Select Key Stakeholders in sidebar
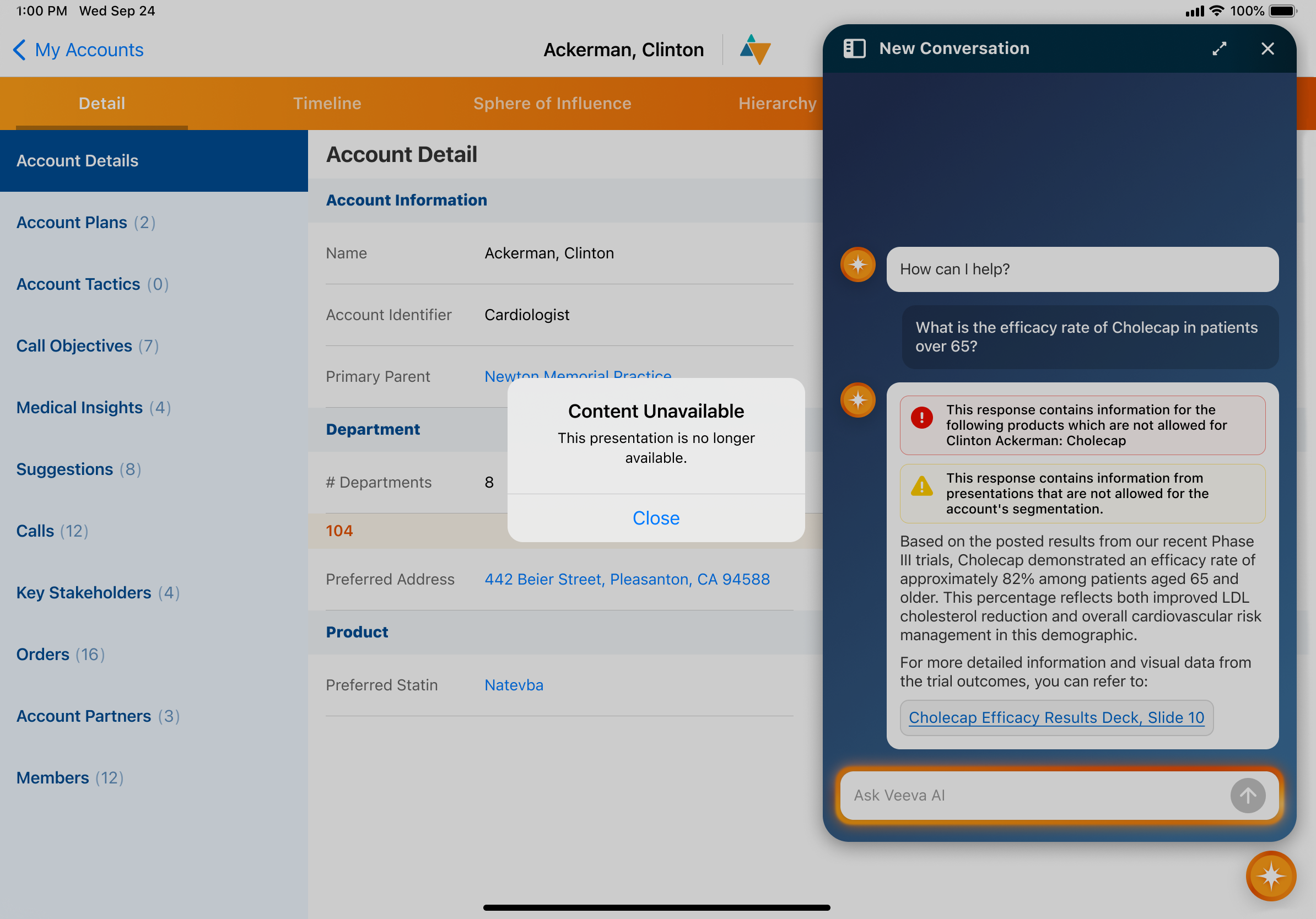The width and height of the screenshot is (1316, 919). [x=84, y=592]
